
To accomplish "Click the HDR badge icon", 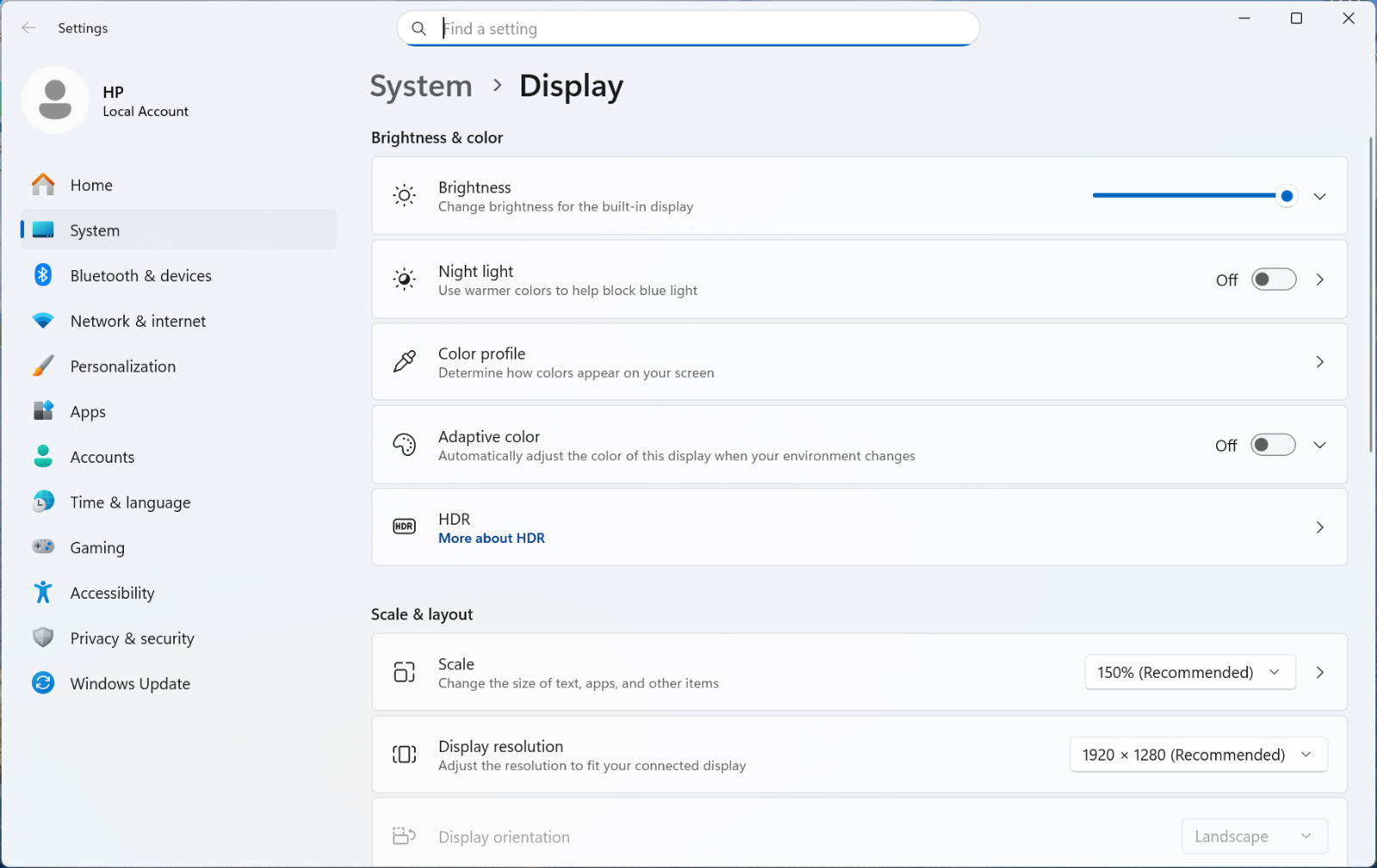I will click(x=404, y=527).
